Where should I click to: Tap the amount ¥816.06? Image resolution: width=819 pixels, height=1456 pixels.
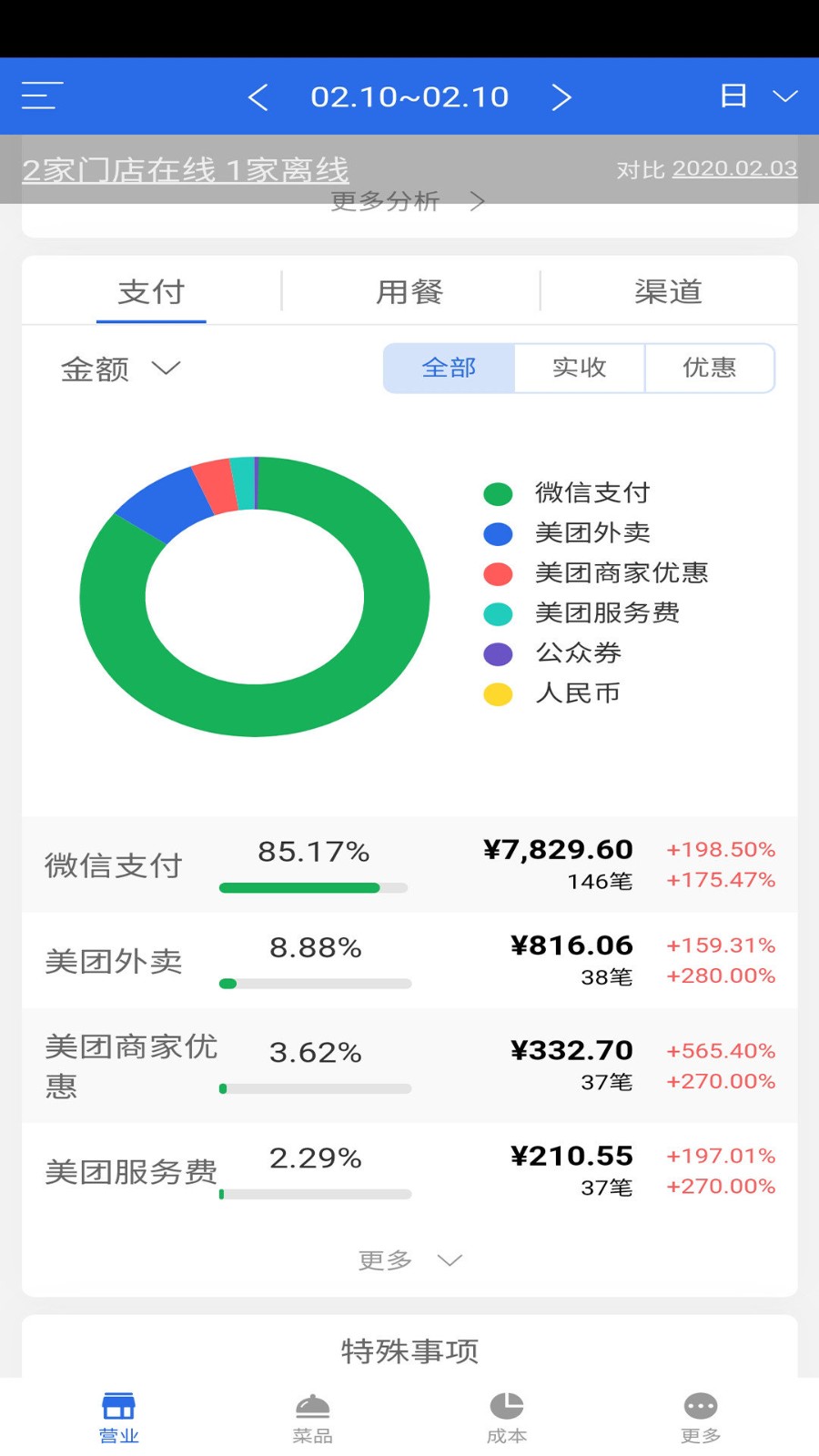click(571, 945)
